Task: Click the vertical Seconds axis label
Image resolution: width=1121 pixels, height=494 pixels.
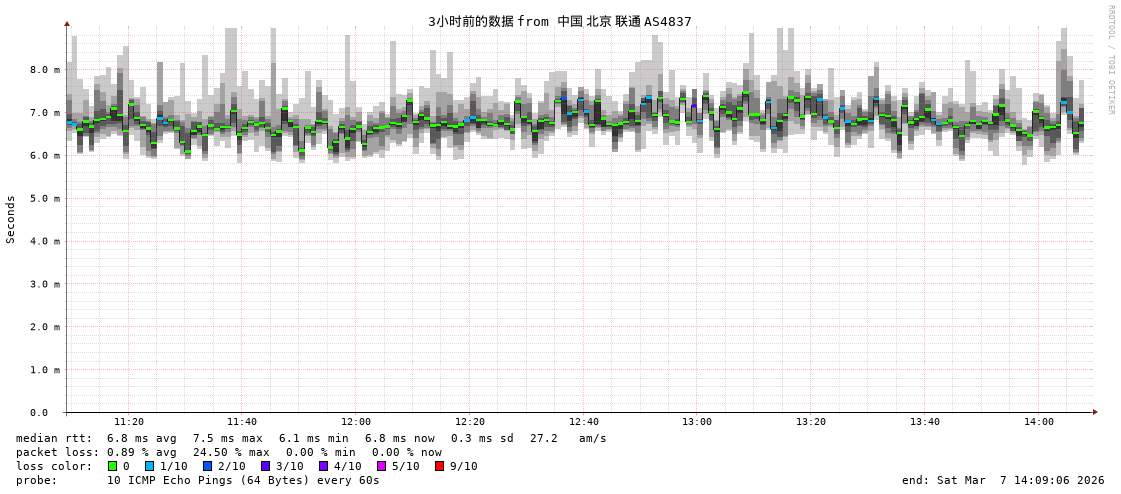Action: [11, 219]
